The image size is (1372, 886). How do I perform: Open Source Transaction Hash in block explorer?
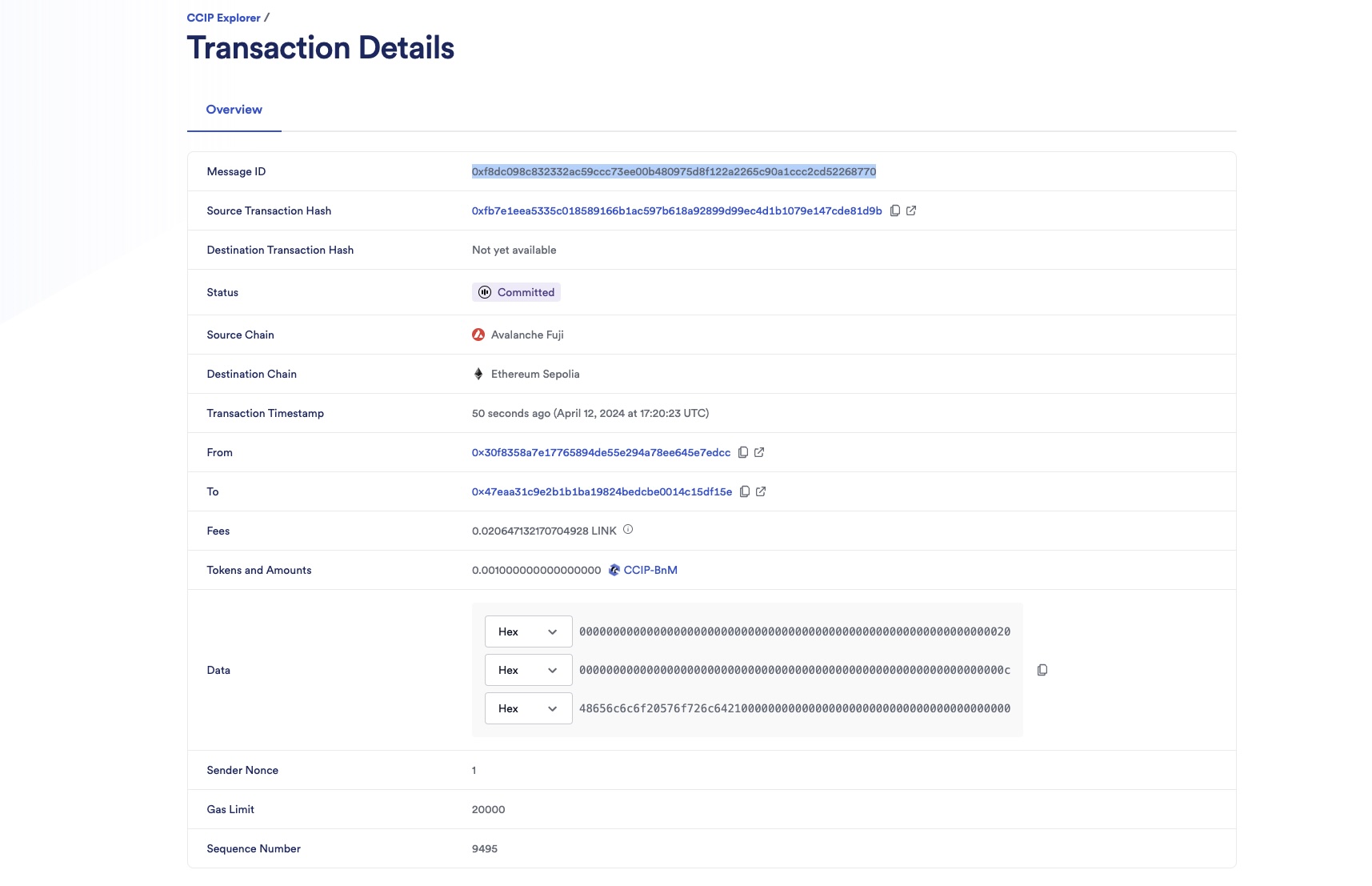(912, 210)
